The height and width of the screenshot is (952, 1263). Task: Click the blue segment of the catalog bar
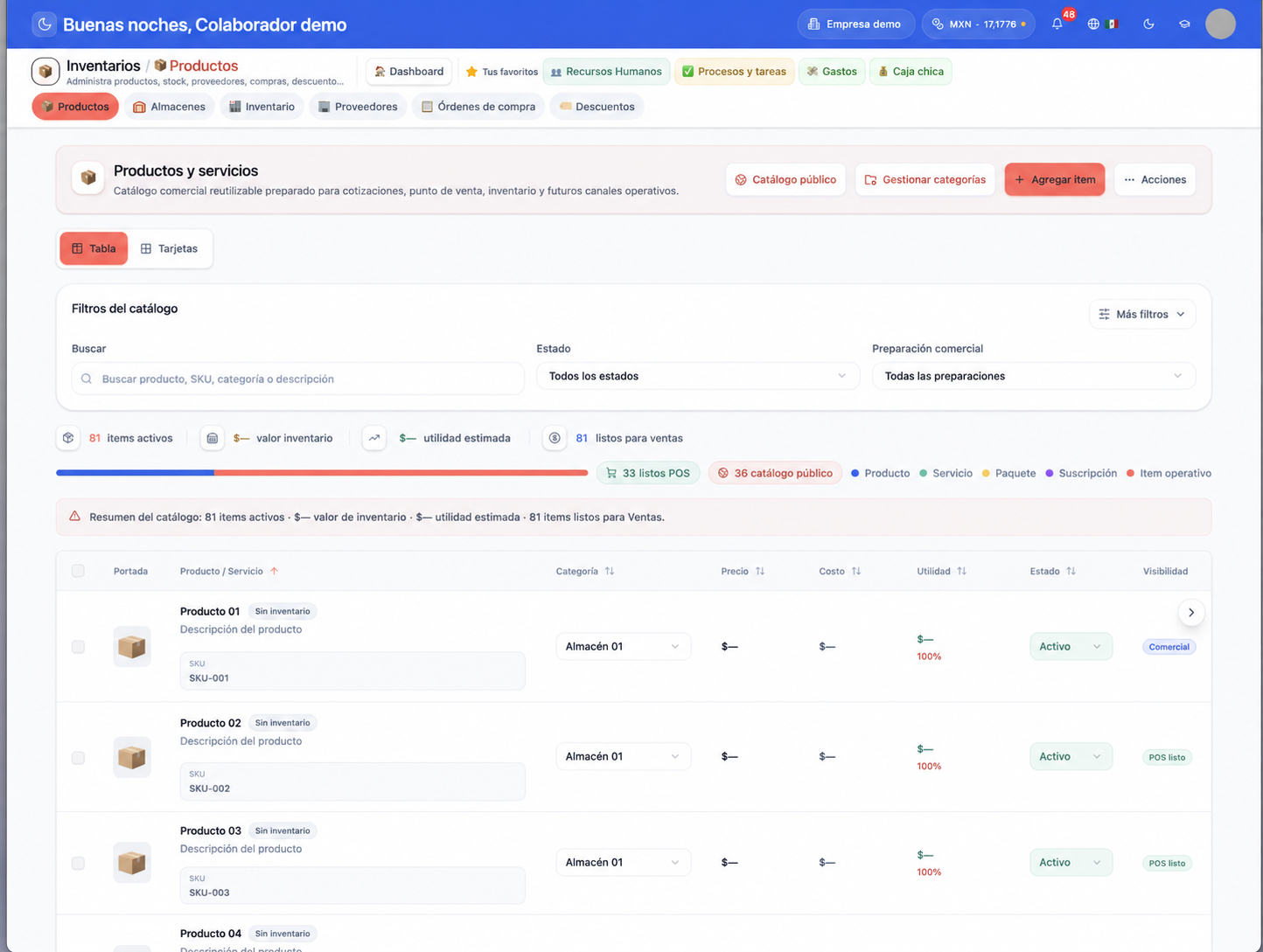136,473
